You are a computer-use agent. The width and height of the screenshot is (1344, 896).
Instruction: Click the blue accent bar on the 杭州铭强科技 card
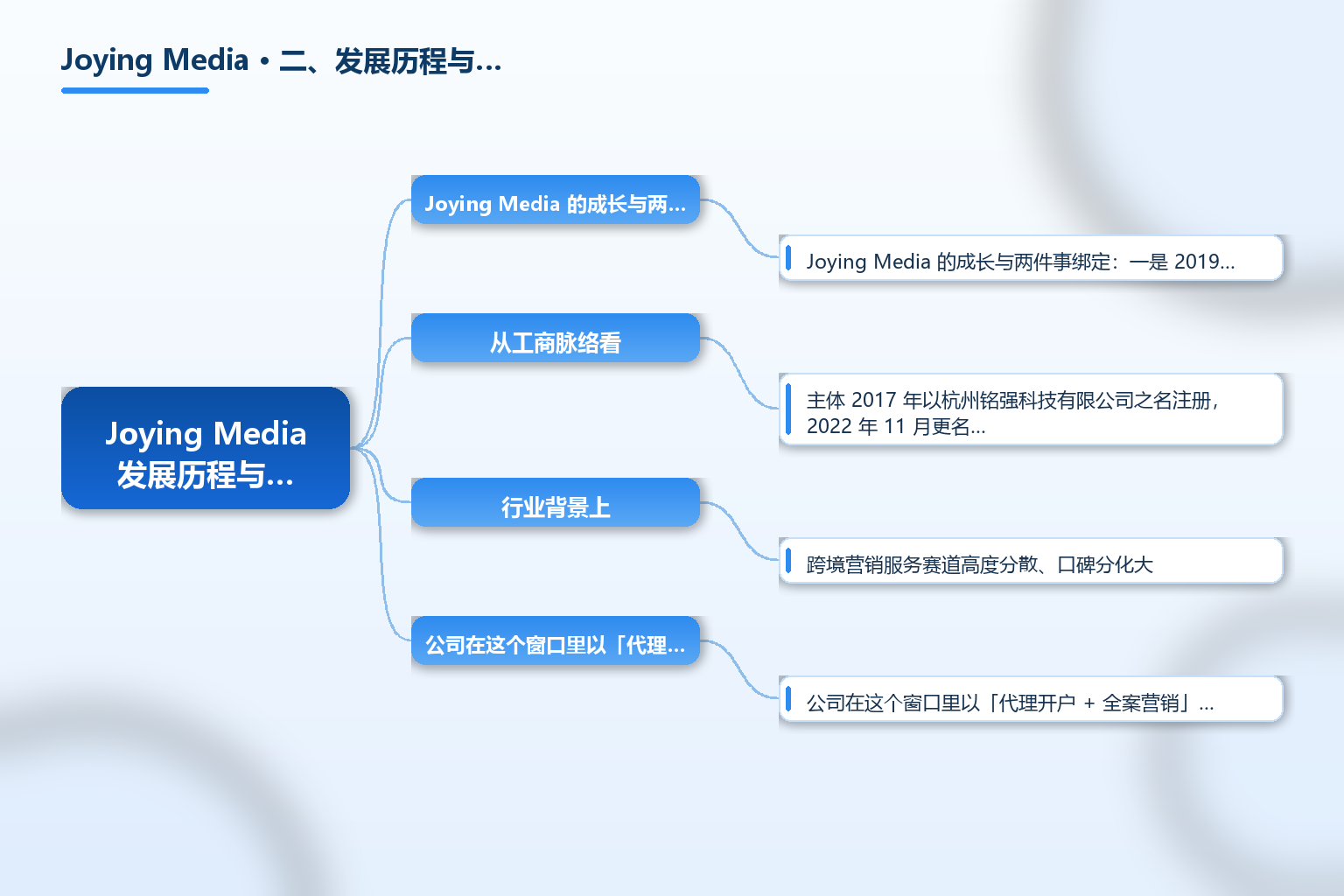pos(788,409)
